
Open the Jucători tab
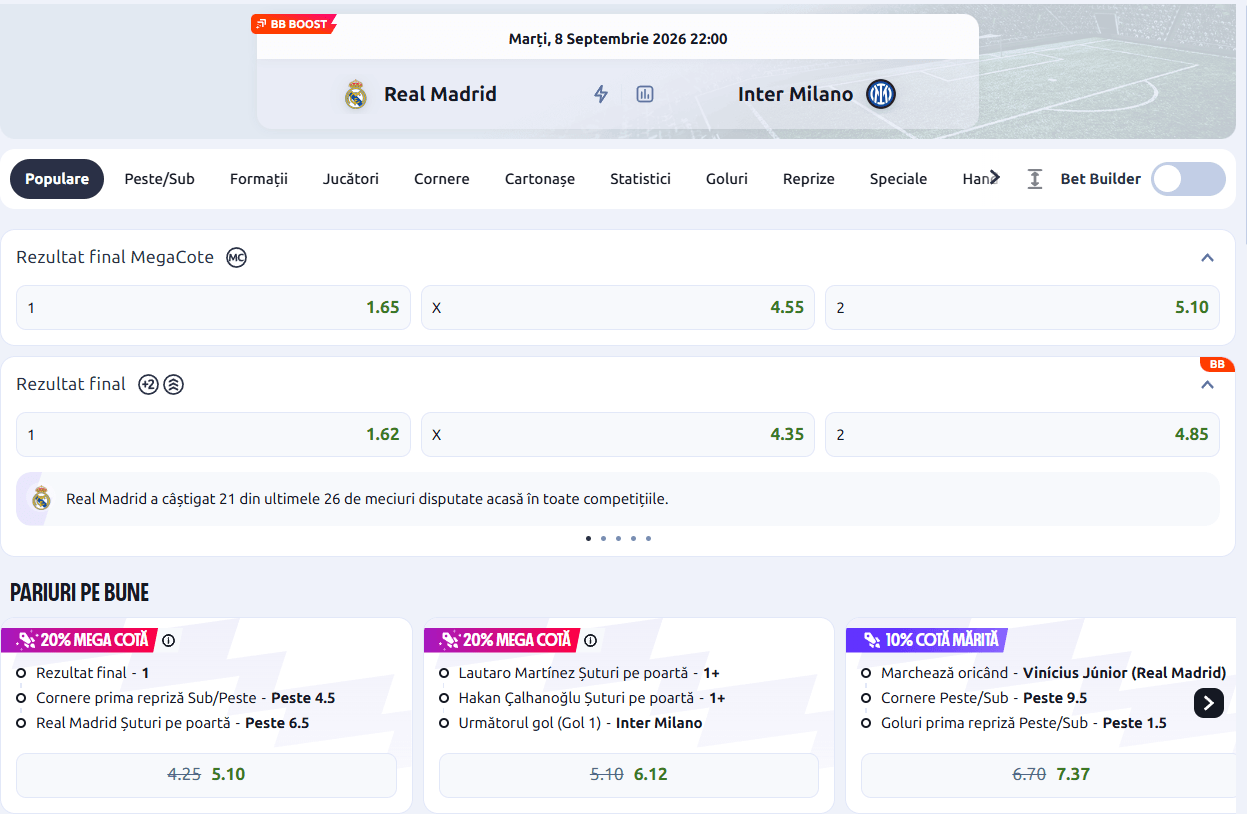tap(351, 179)
